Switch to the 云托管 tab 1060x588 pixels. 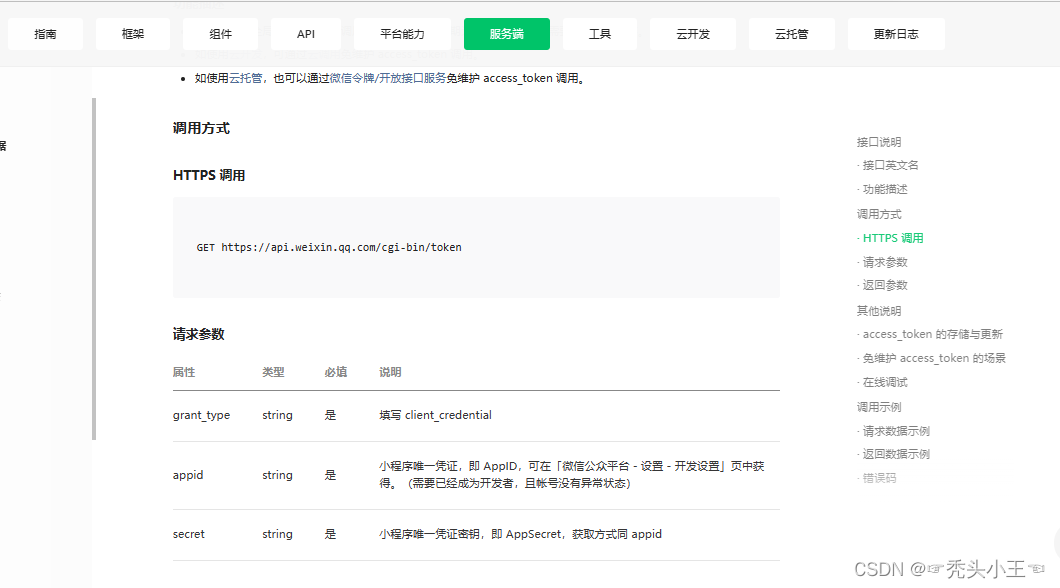[792, 34]
